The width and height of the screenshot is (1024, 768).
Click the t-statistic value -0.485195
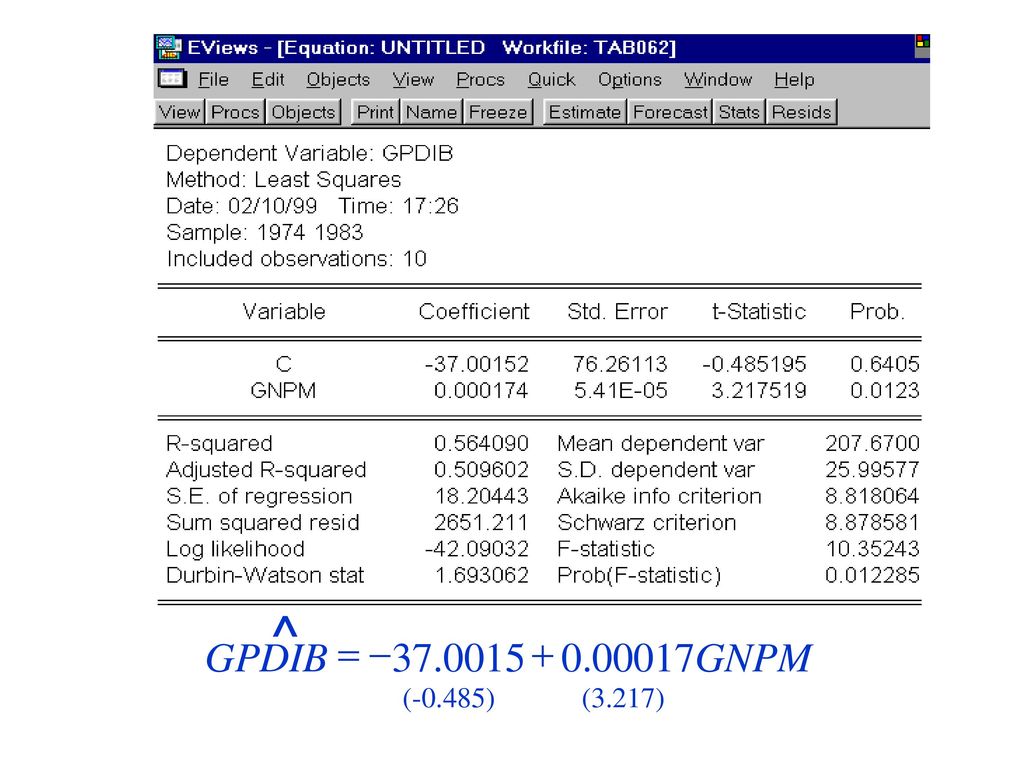pyautogui.click(x=754, y=364)
